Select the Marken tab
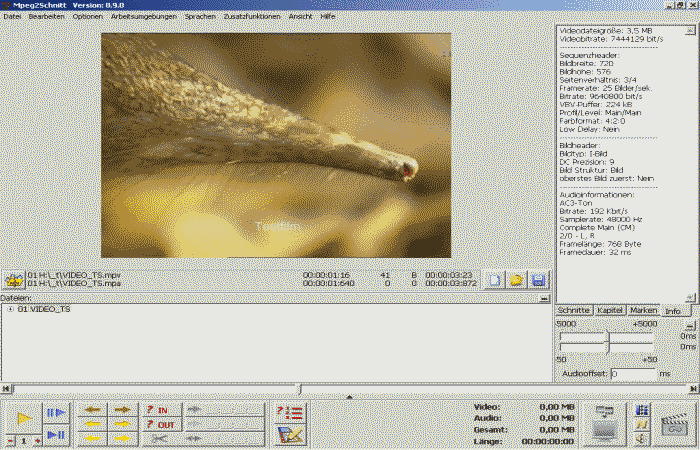The height and width of the screenshot is (450, 700). coord(643,310)
